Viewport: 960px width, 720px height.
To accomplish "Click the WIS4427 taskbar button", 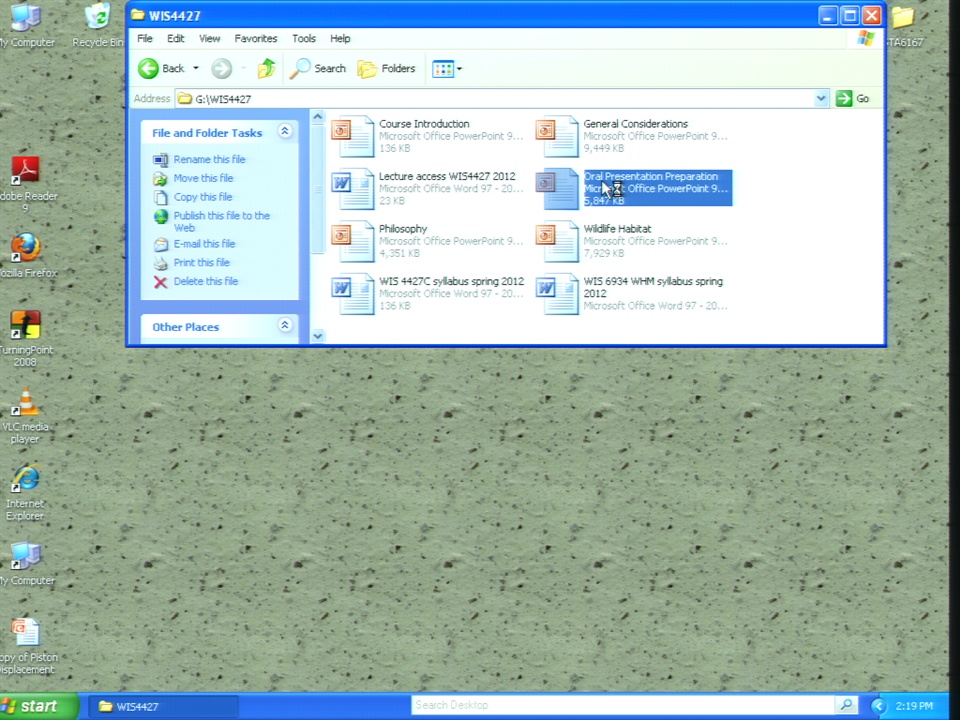I will [163, 707].
